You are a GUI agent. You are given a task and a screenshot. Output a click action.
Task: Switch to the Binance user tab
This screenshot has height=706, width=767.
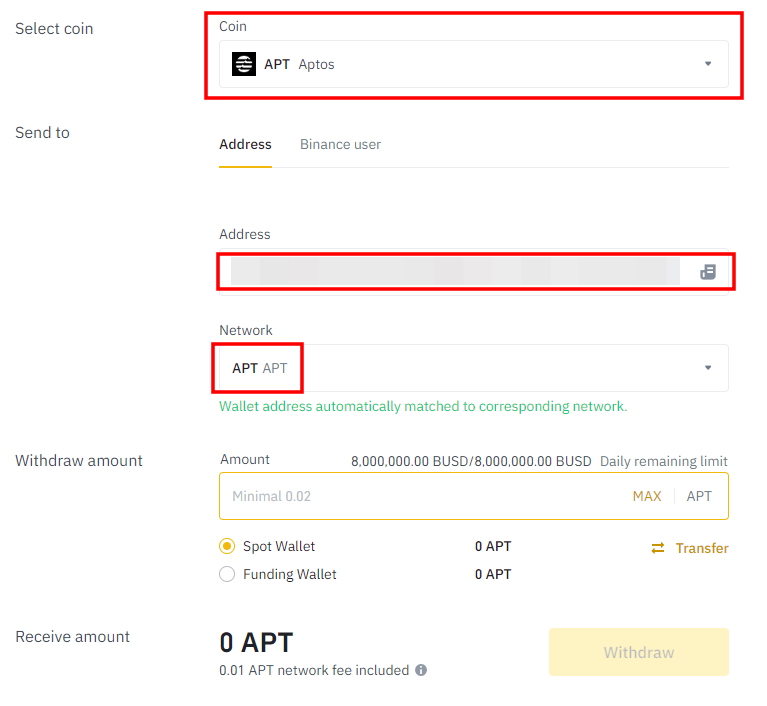[340, 144]
